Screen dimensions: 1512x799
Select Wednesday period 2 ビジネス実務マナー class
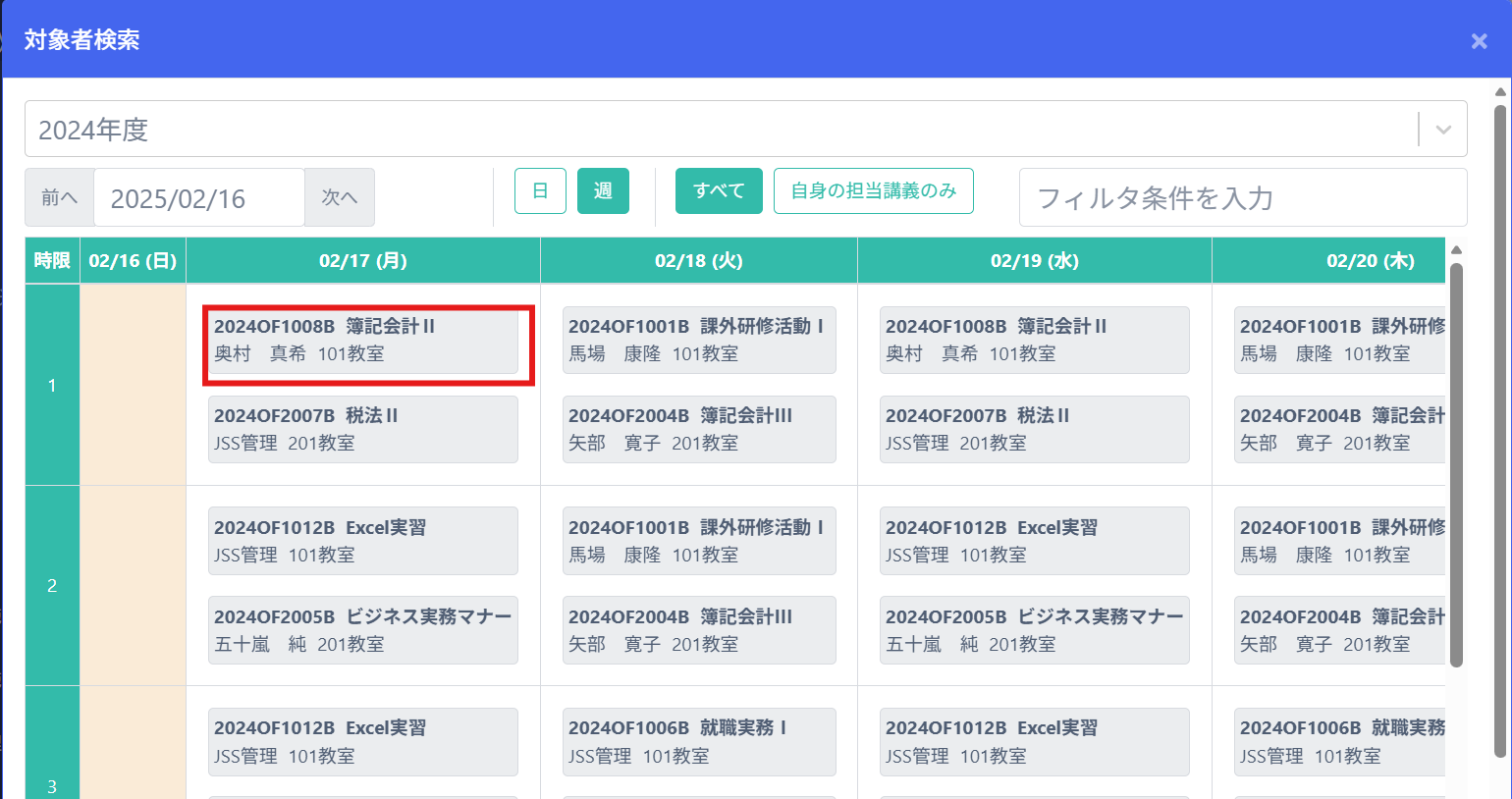[x=1034, y=630]
